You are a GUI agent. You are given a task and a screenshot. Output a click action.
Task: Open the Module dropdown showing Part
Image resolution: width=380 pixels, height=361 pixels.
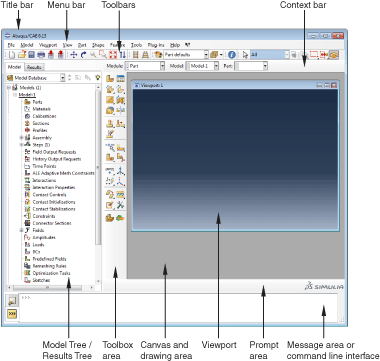145,66
